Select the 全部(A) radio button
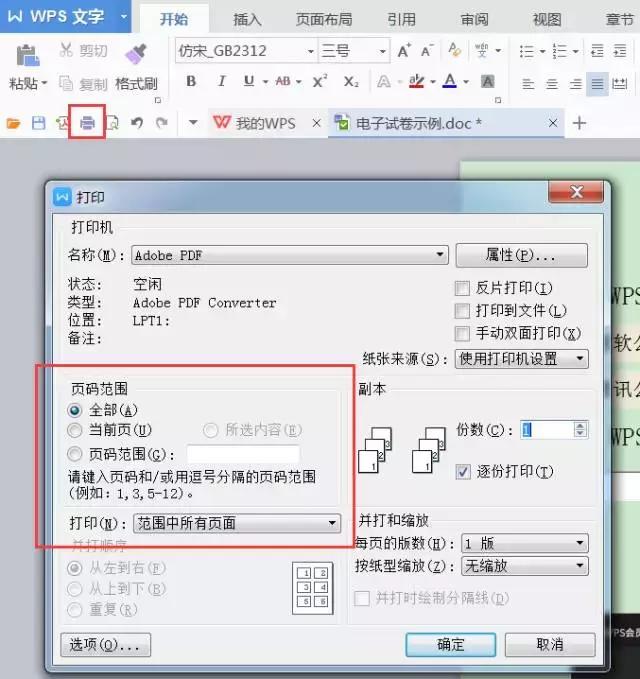Screen dimensions: 640x679 74,410
